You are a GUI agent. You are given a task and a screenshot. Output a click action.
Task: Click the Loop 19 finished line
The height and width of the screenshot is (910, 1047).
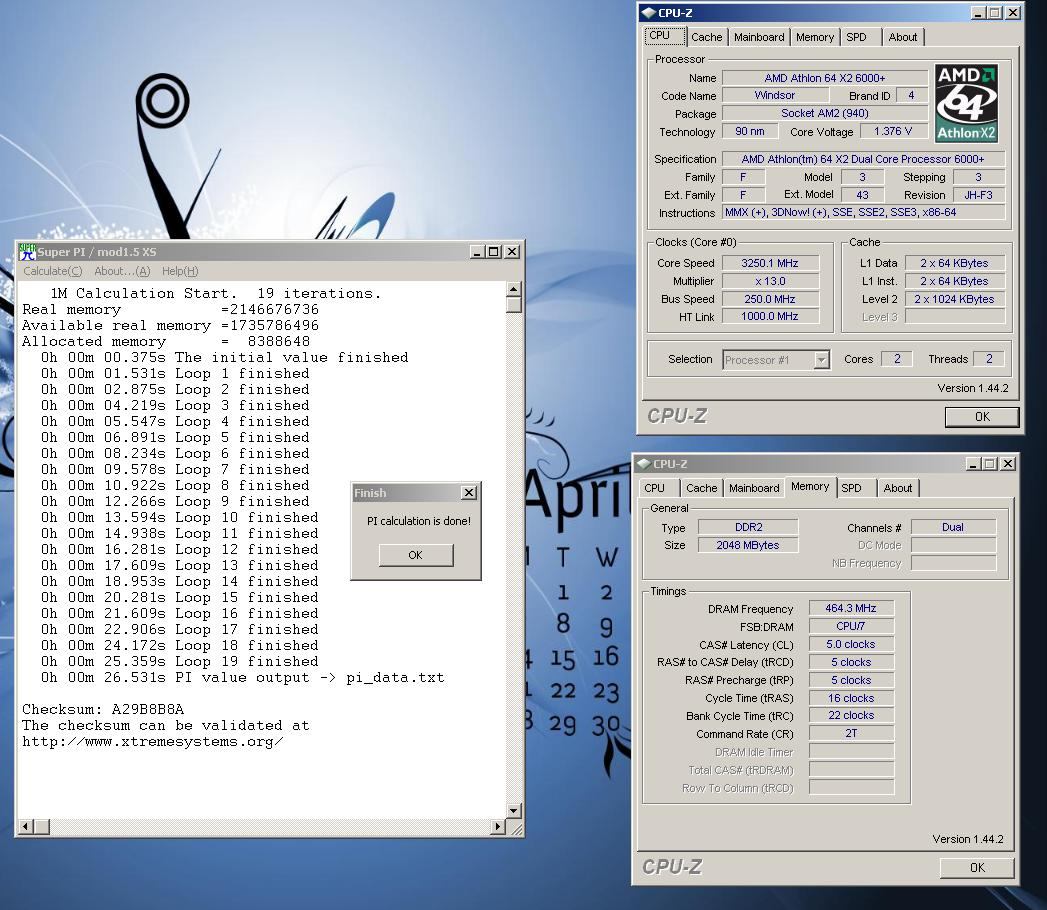click(180, 662)
